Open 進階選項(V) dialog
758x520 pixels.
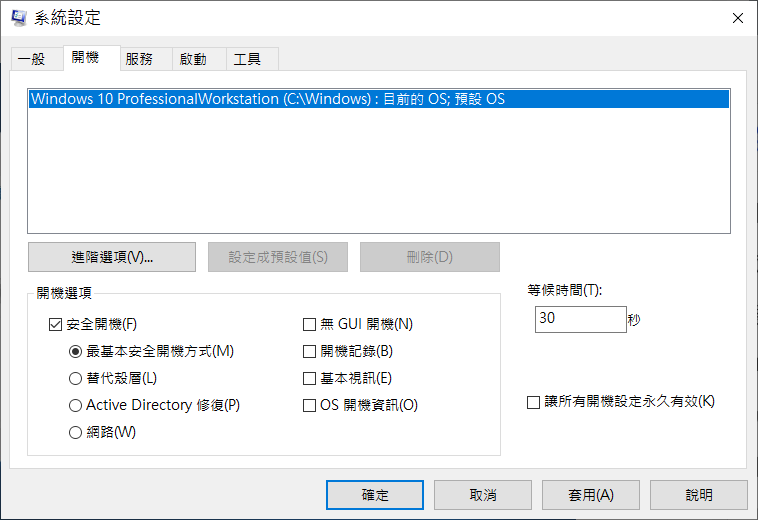click(x=112, y=257)
